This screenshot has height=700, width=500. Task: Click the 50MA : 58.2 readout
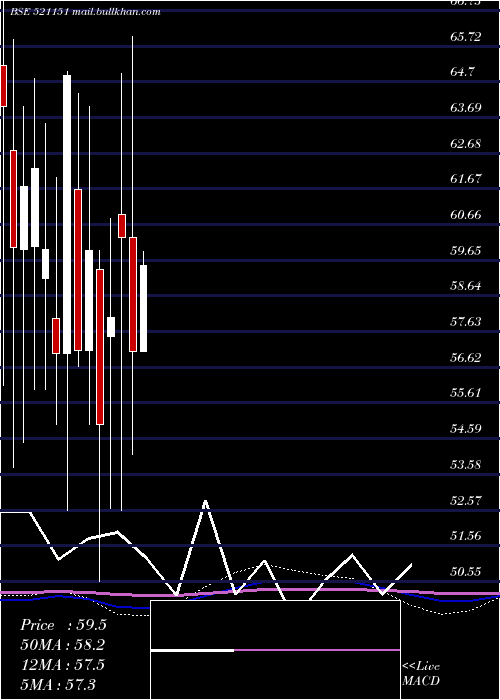click(x=63, y=645)
